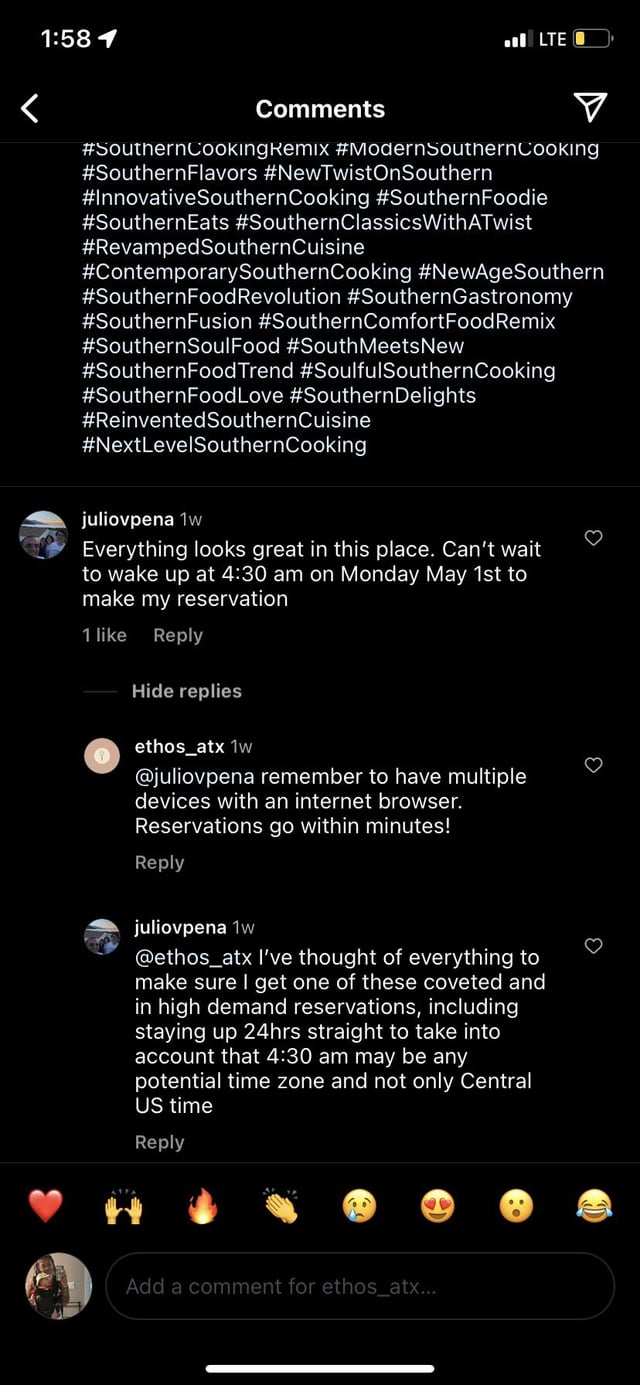The width and height of the screenshot is (640, 1385).
Task: Like the ethos_atx reply comment
Action: click(593, 765)
